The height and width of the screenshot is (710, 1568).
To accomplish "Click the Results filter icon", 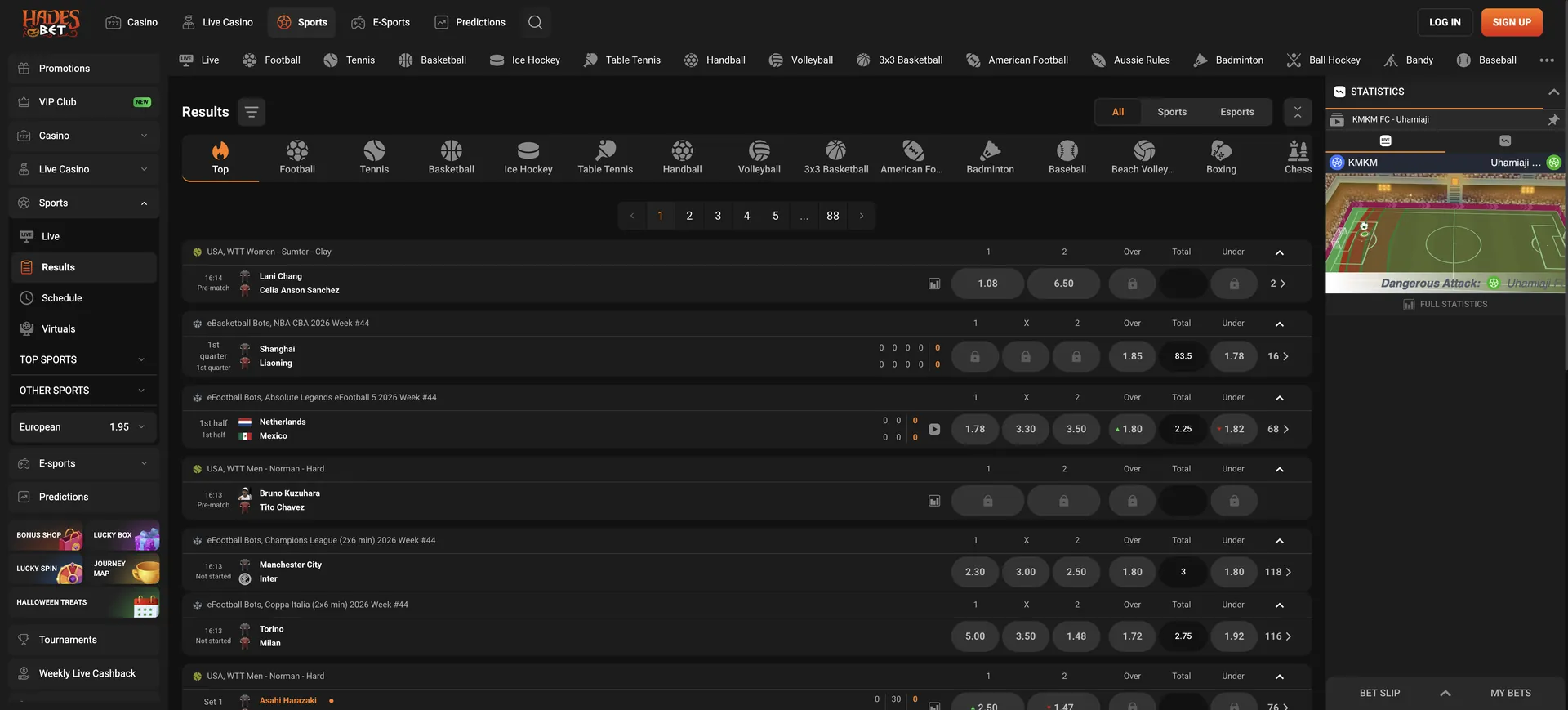I will pos(252,112).
